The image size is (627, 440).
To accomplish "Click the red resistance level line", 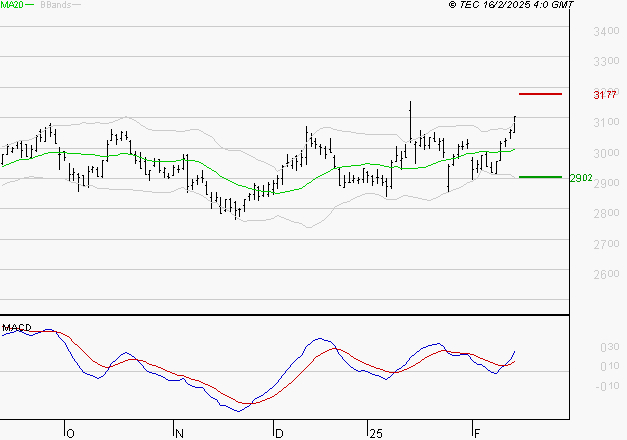I will pyautogui.click(x=540, y=94).
